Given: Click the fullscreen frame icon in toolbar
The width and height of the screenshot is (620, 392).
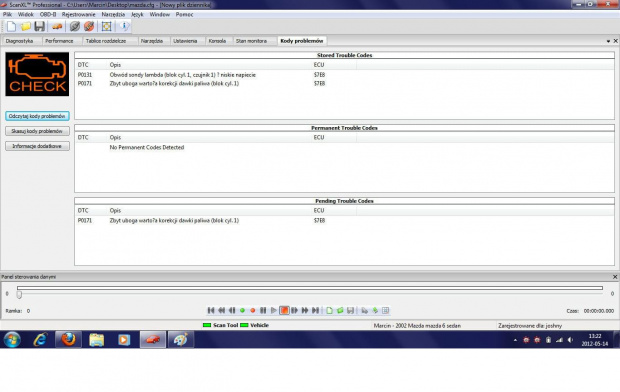Looking at the screenshot, I should [x=106, y=27].
